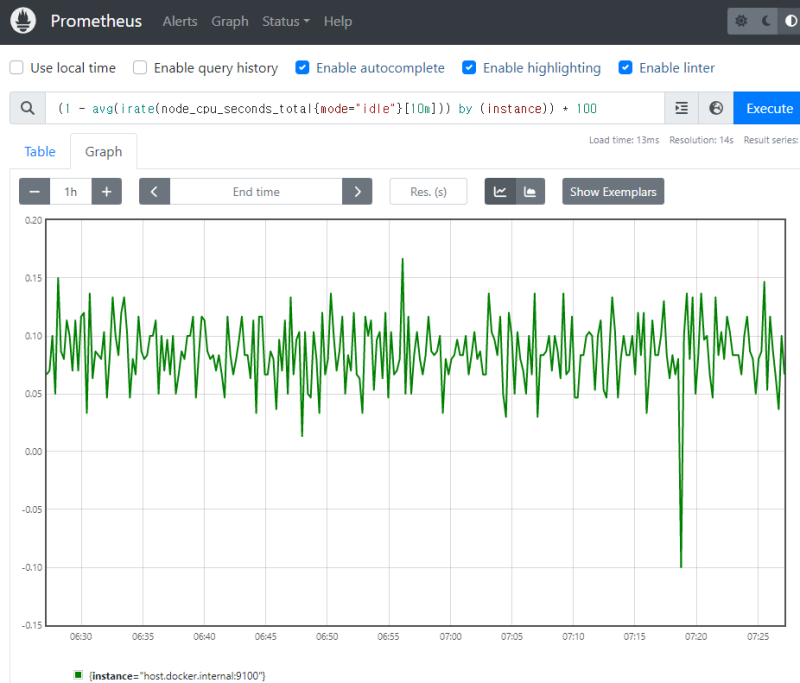800x683 pixels.
Task: Open the metrics explorer globe icon
Action: (x=716, y=108)
